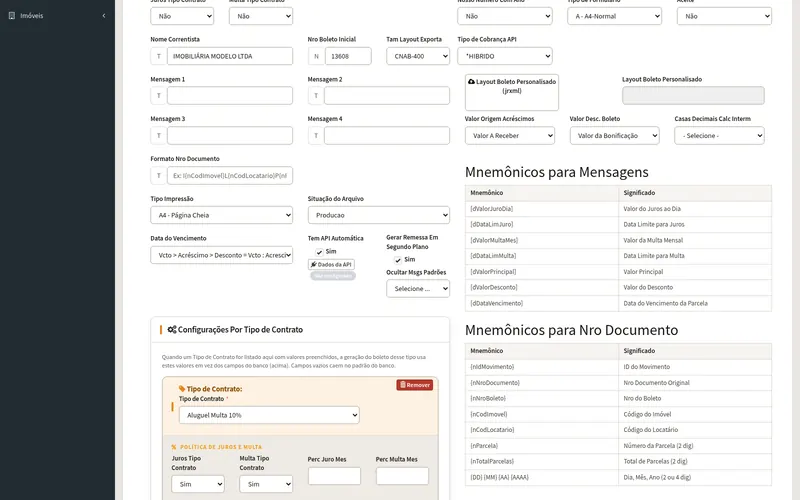800x500 pixels.
Task: Click the red Remover button
Action: (x=415, y=385)
